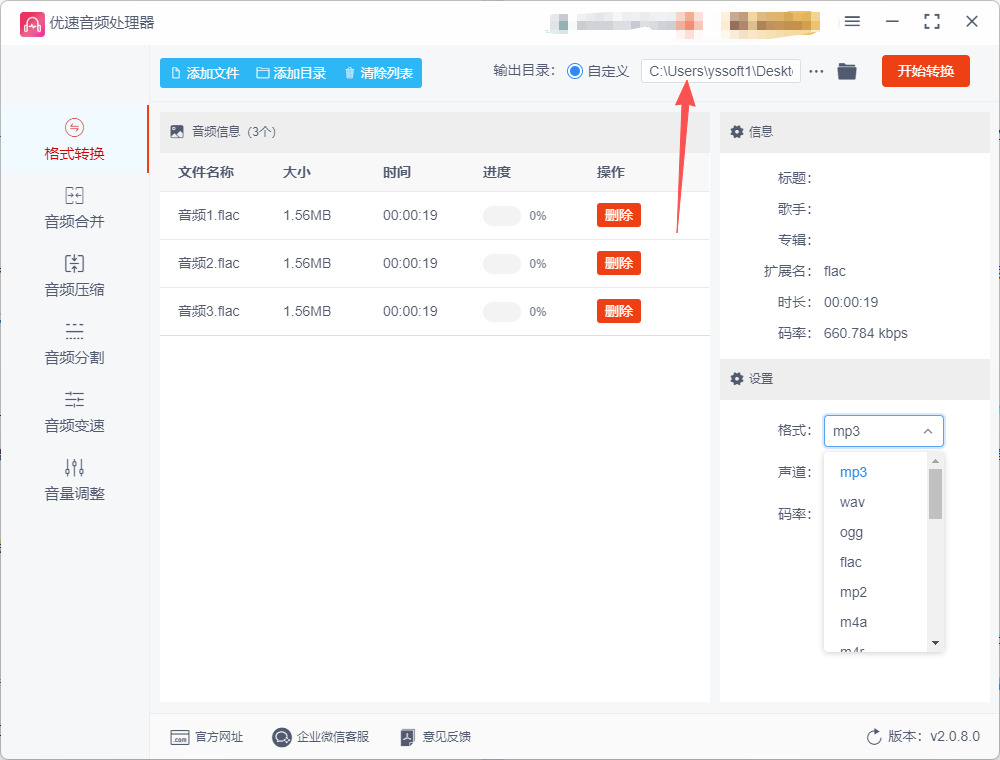Click the 添加目录 add folder button

(x=291, y=73)
